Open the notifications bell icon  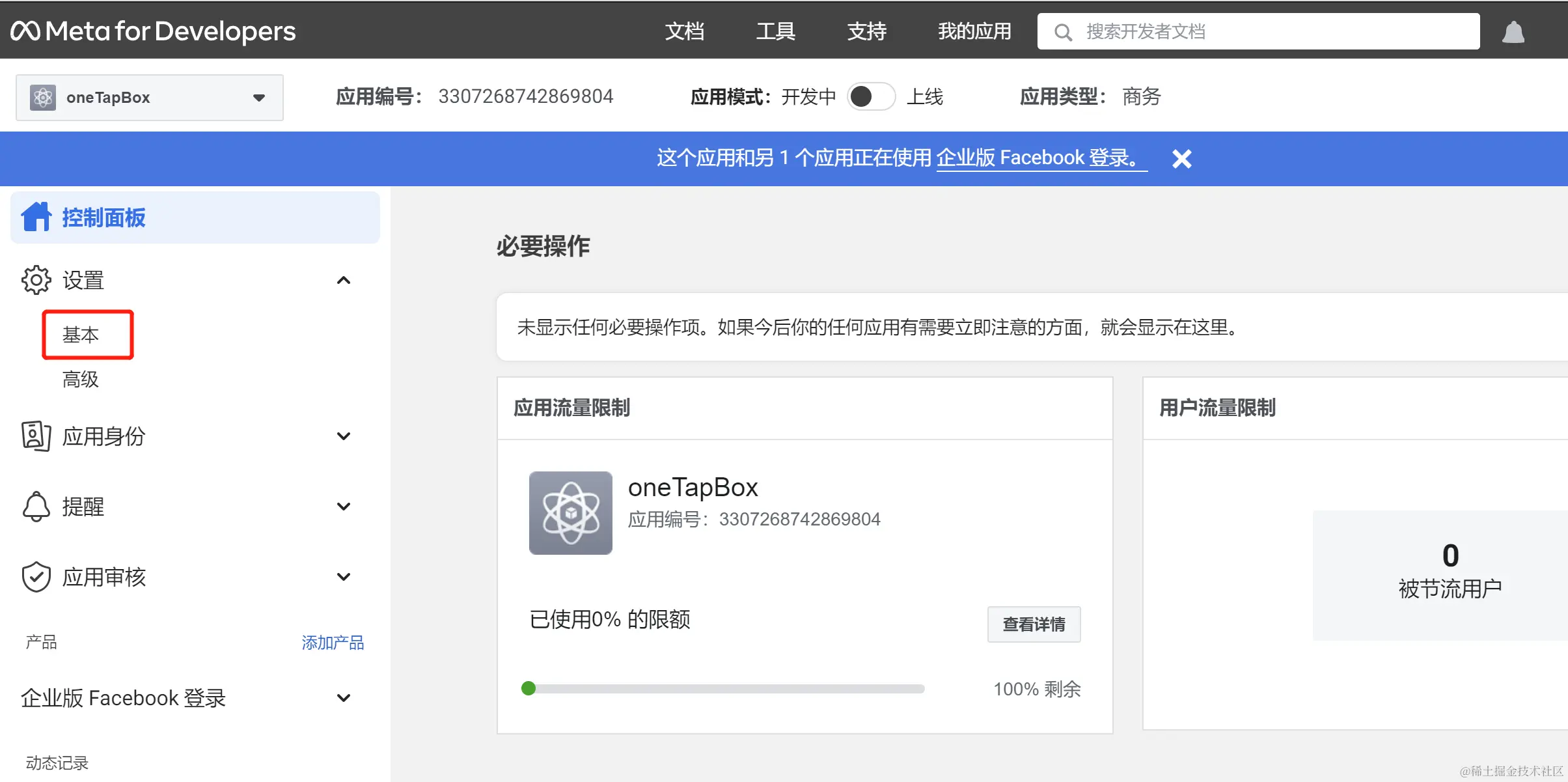tap(1513, 32)
